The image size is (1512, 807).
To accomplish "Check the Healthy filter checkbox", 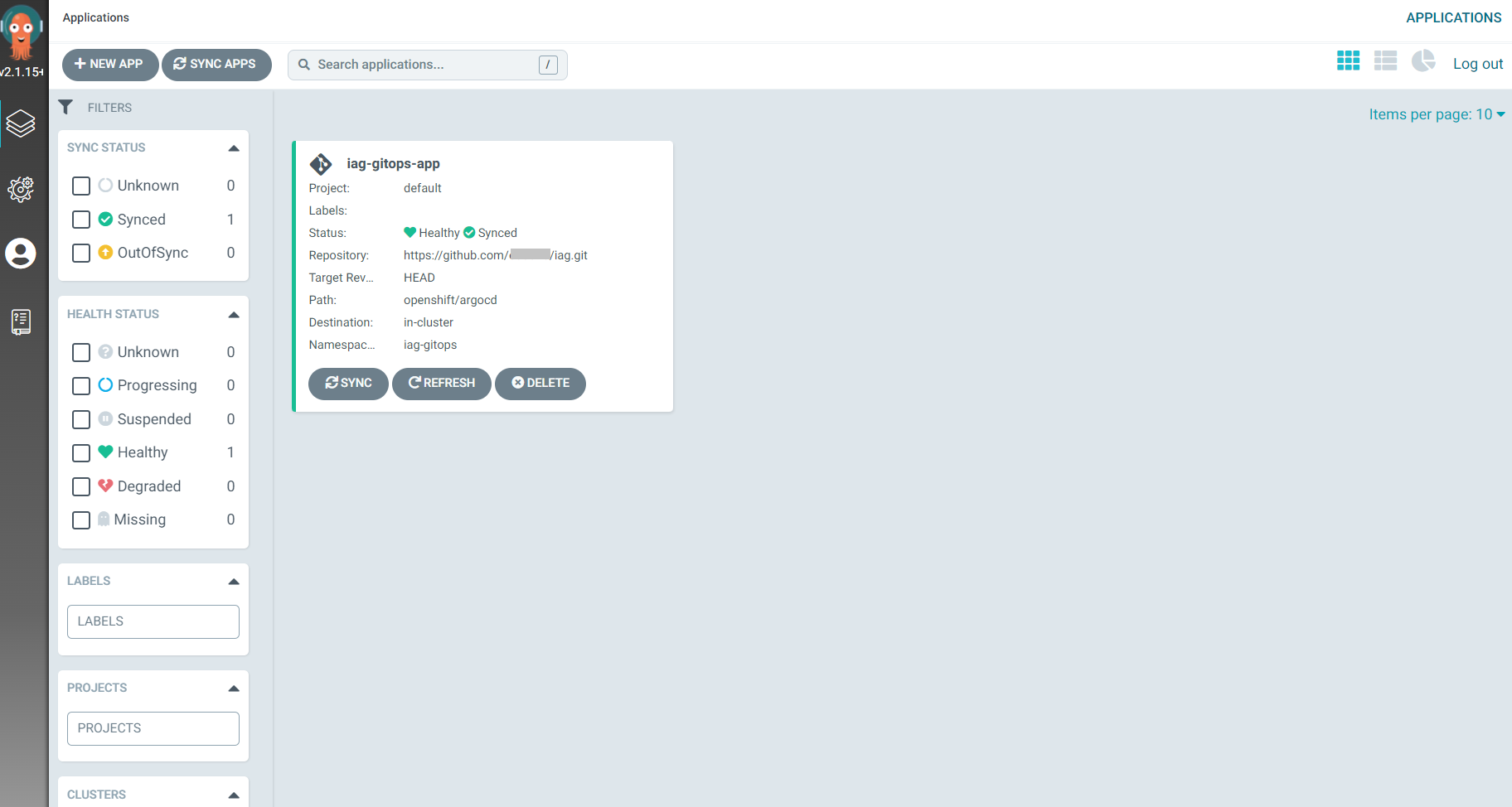I will (x=81, y=453).
